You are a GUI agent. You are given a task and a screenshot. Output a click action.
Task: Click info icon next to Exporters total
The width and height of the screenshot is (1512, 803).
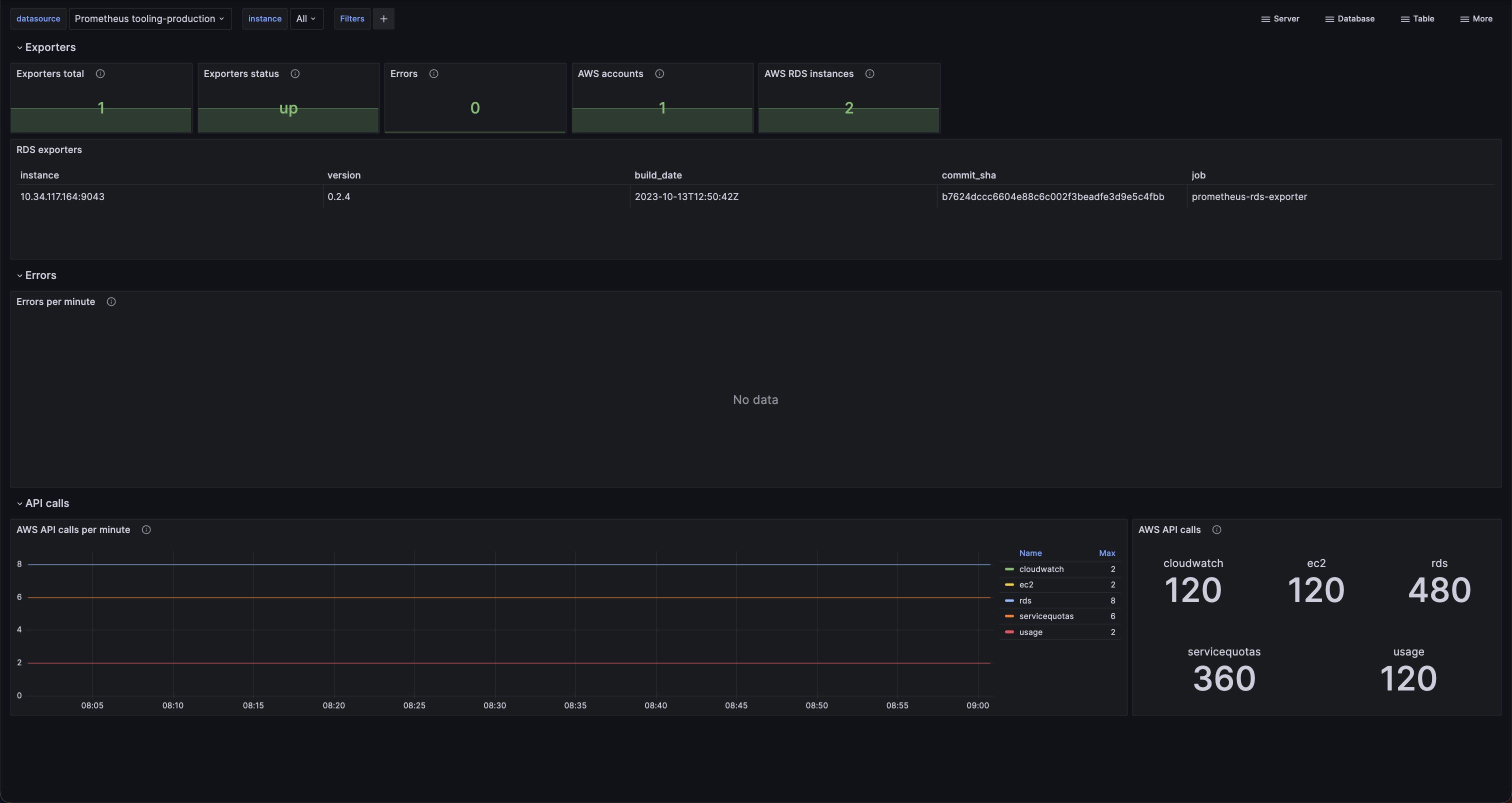pos(100,74)
